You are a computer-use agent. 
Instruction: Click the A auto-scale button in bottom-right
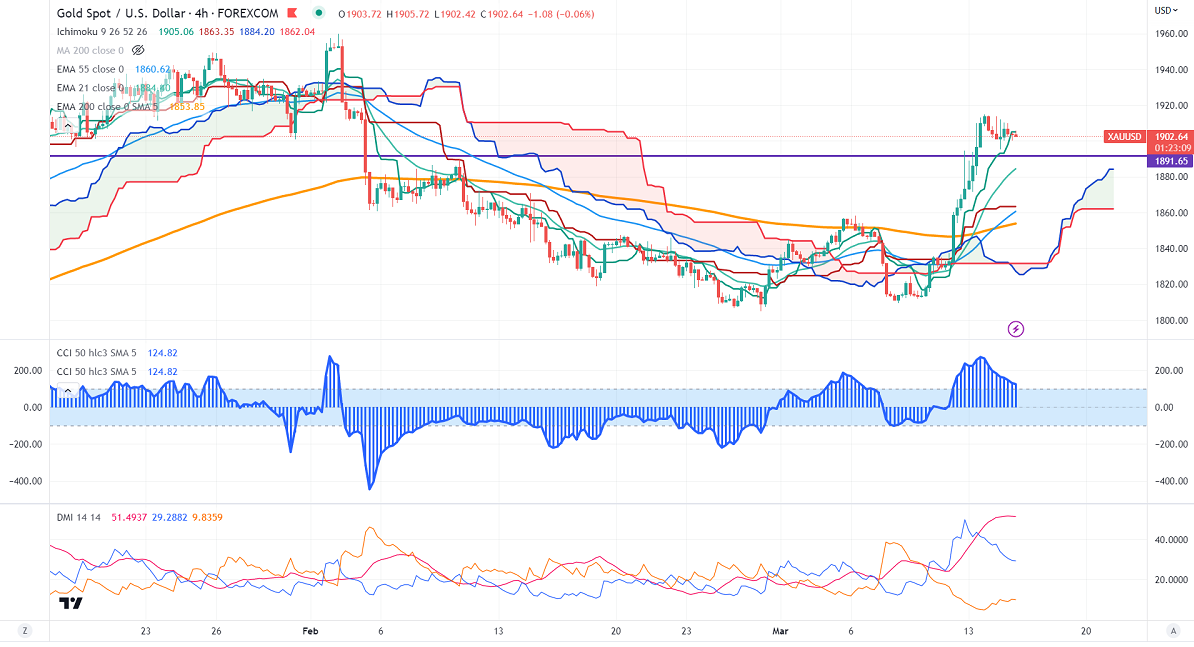pyautogui.click(x=1171, y=630)
